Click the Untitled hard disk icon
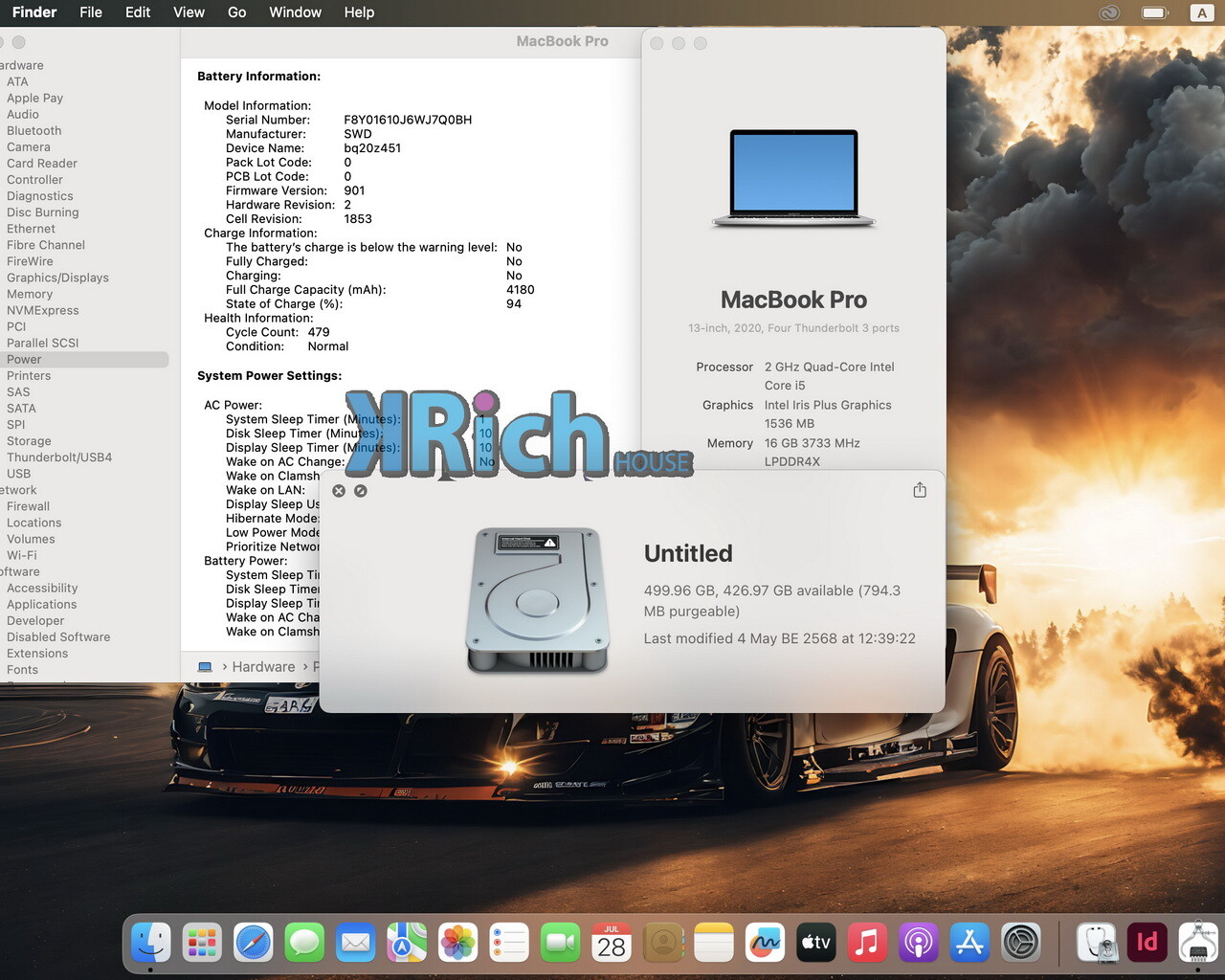The width and height of the screenshot is (1225, 980). pyautogui.click(x=538, y=600)
